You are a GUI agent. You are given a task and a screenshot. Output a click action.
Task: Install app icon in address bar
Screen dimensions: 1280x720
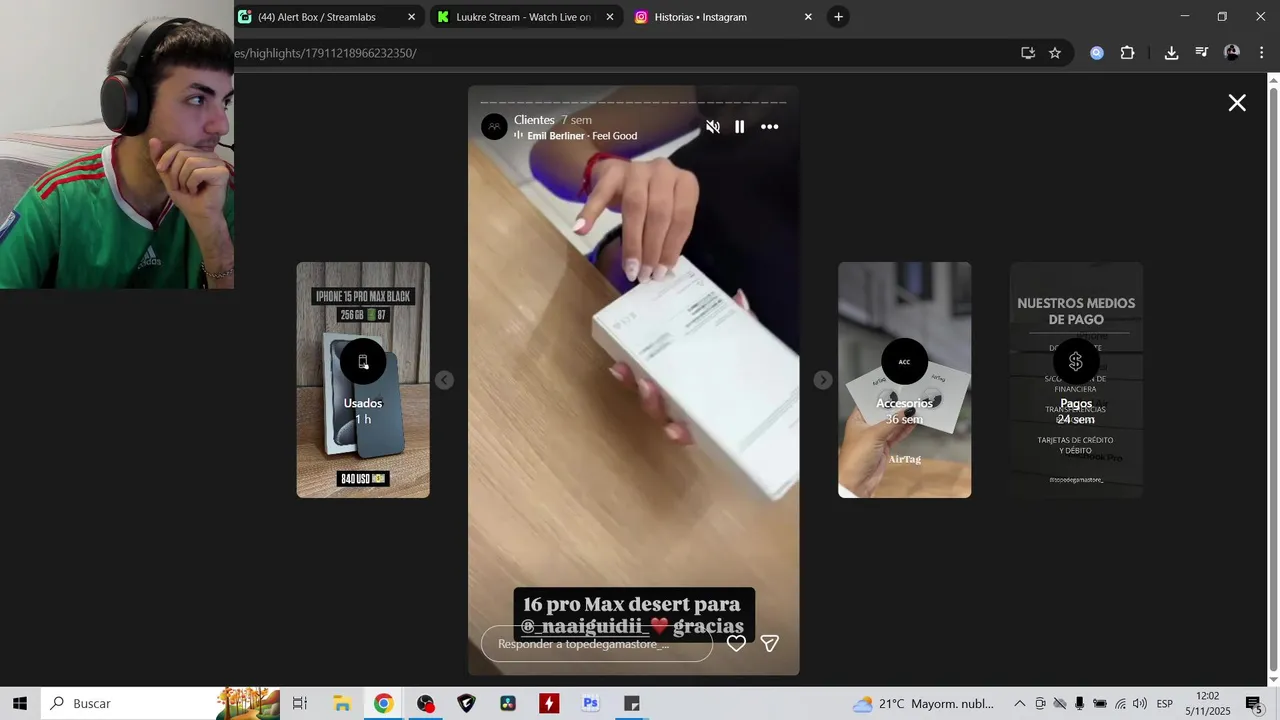tap(1028, 53)
